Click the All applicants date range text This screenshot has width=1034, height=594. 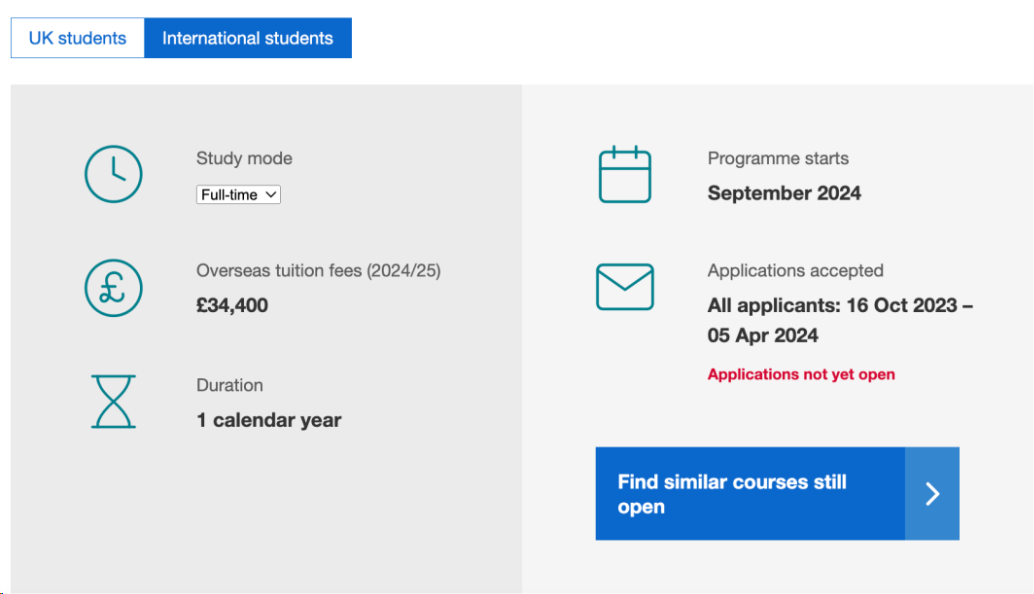click(x=840, y=320)
